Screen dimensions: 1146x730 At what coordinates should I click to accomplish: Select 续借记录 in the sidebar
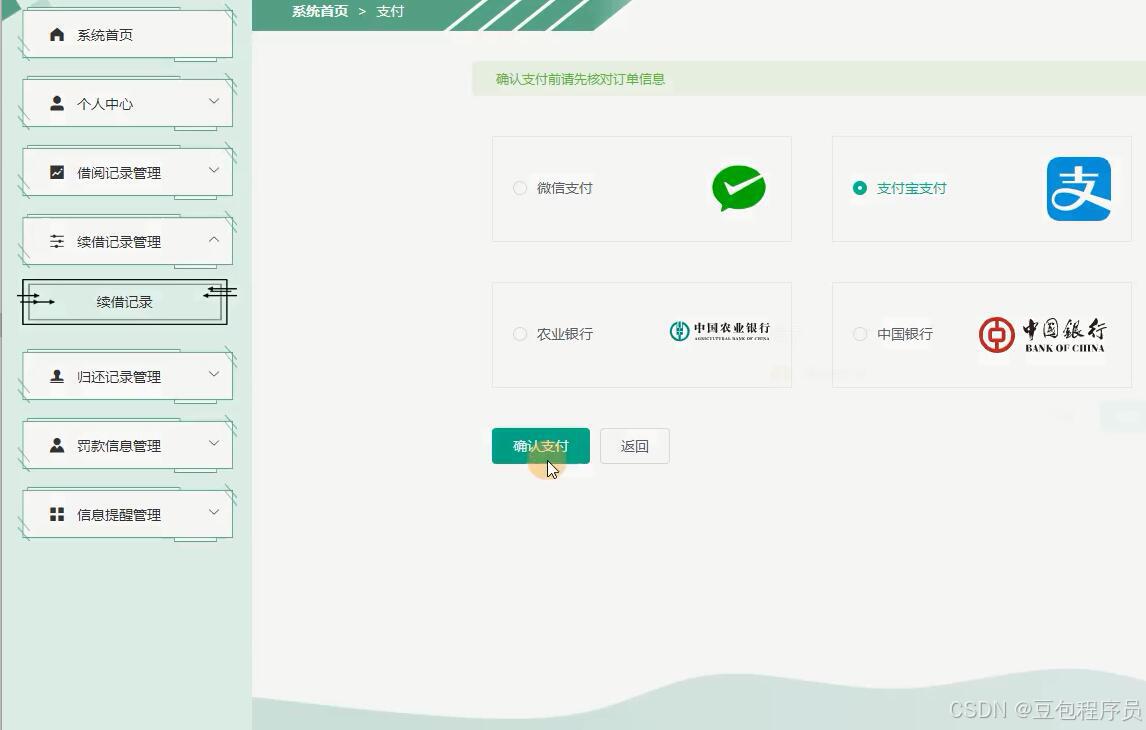tap(124, 301)
